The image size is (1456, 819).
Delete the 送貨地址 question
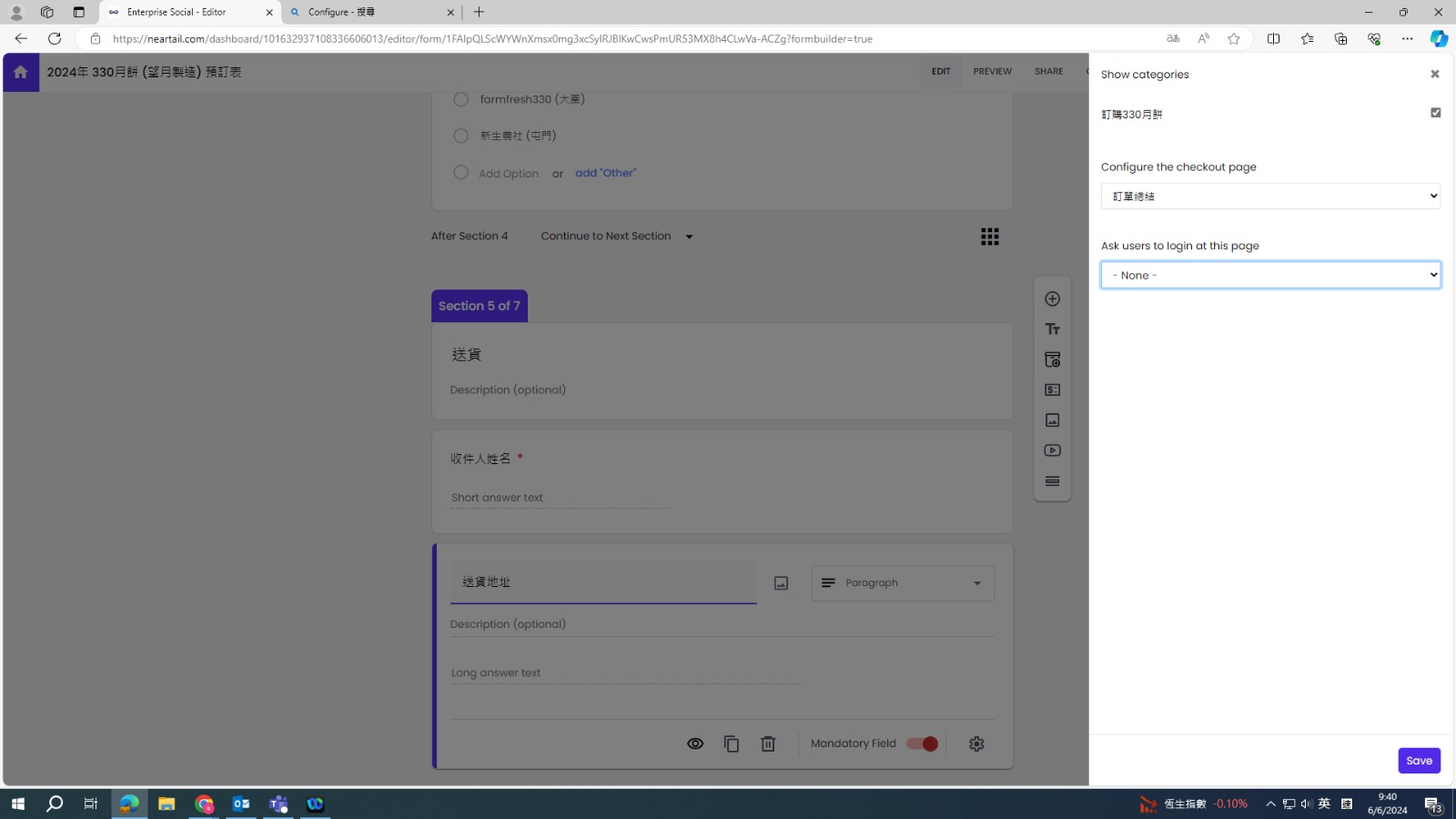768,744
